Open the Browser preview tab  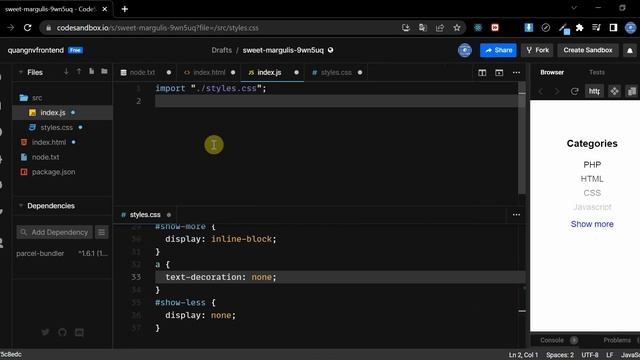[x=552, y=72]
